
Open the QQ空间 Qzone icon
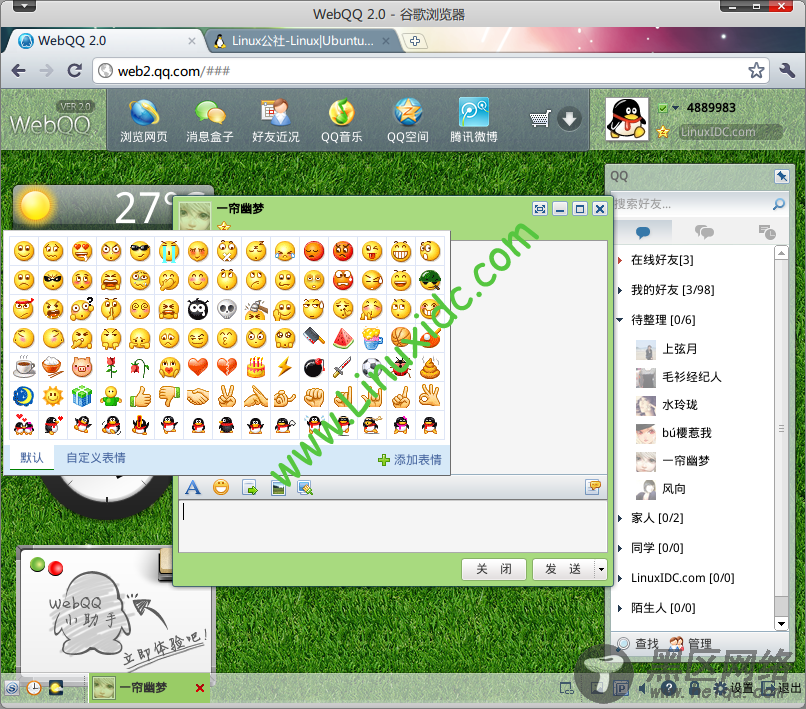[408, 121]
